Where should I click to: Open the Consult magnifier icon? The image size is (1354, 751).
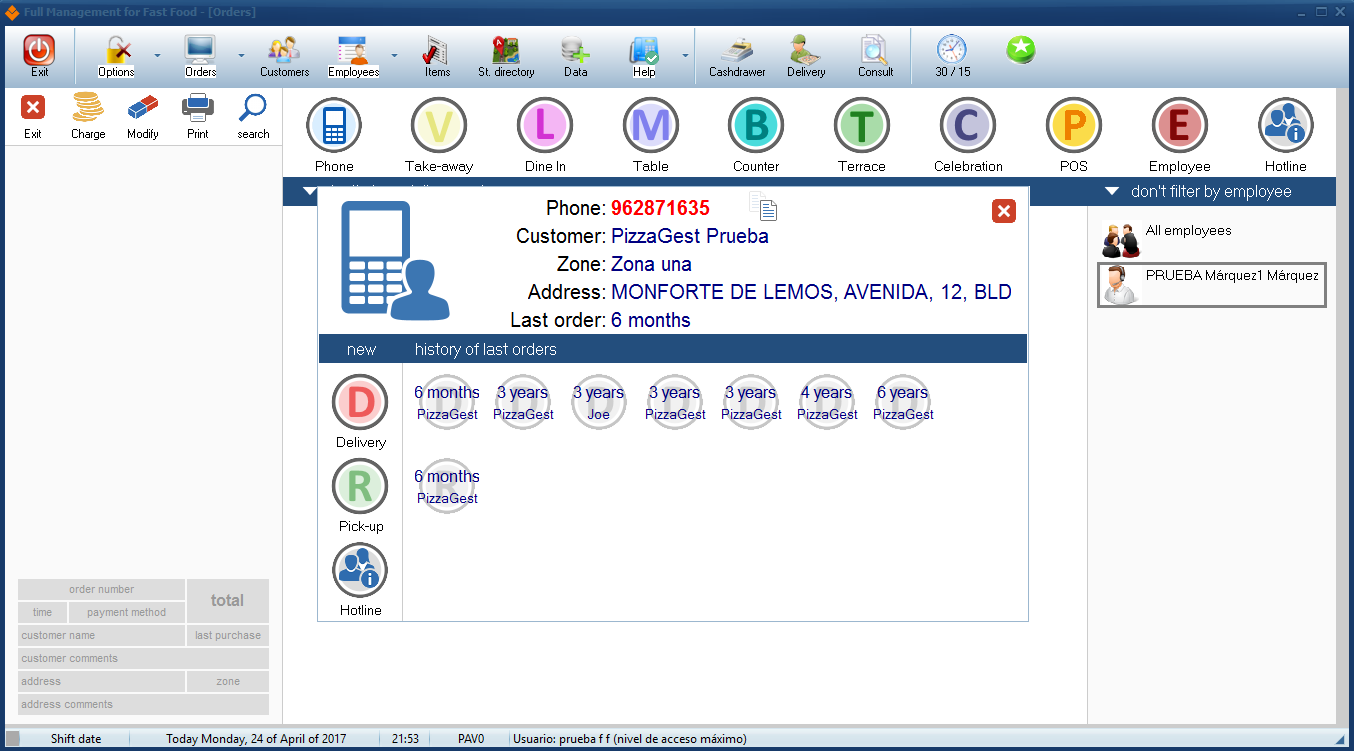(x=875, y=50)
